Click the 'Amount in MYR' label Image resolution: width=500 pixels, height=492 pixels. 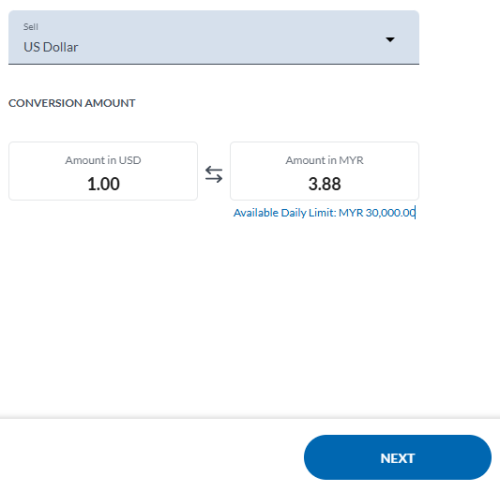point(325,160)
